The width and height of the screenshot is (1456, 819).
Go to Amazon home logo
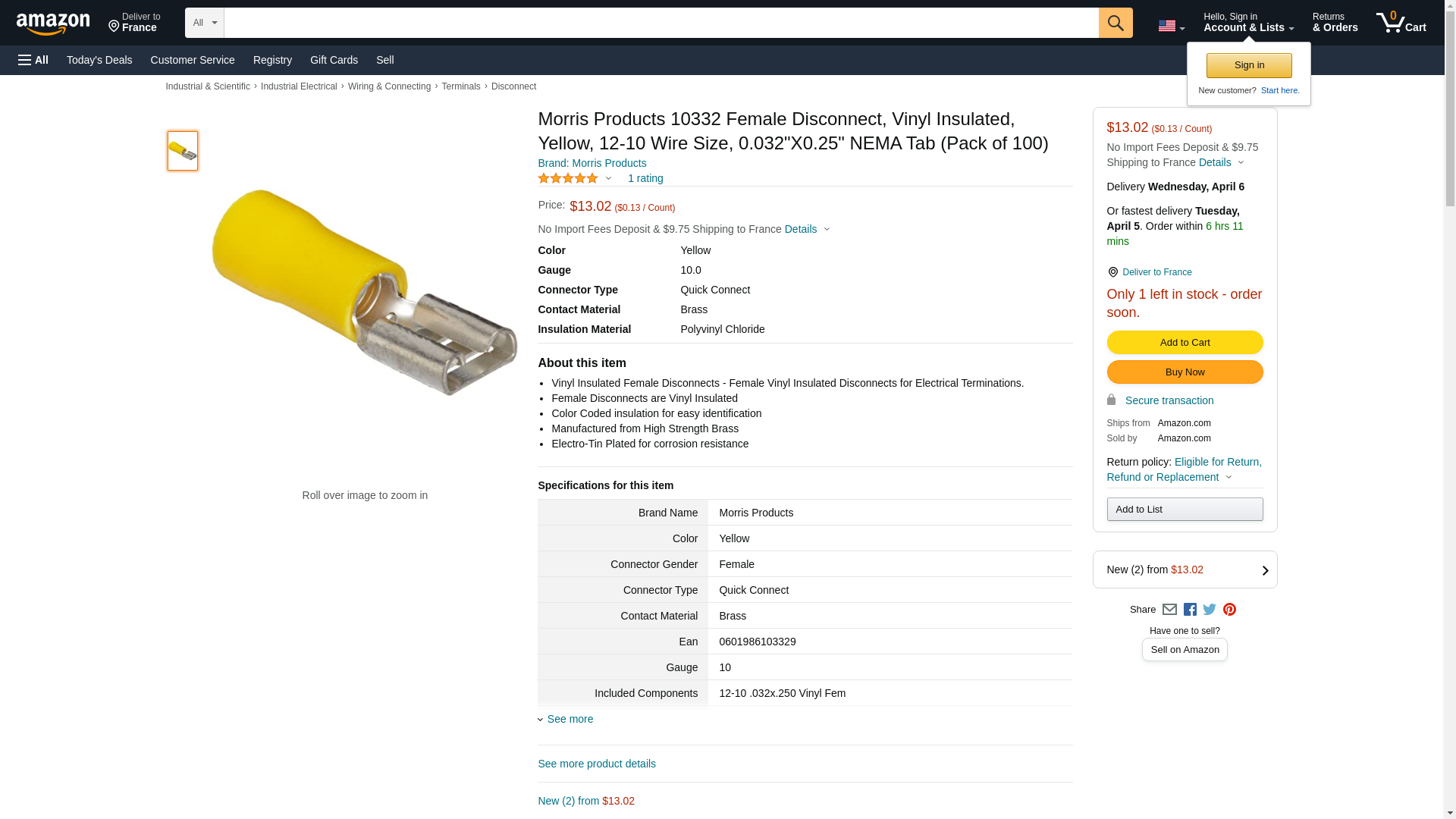53,24
